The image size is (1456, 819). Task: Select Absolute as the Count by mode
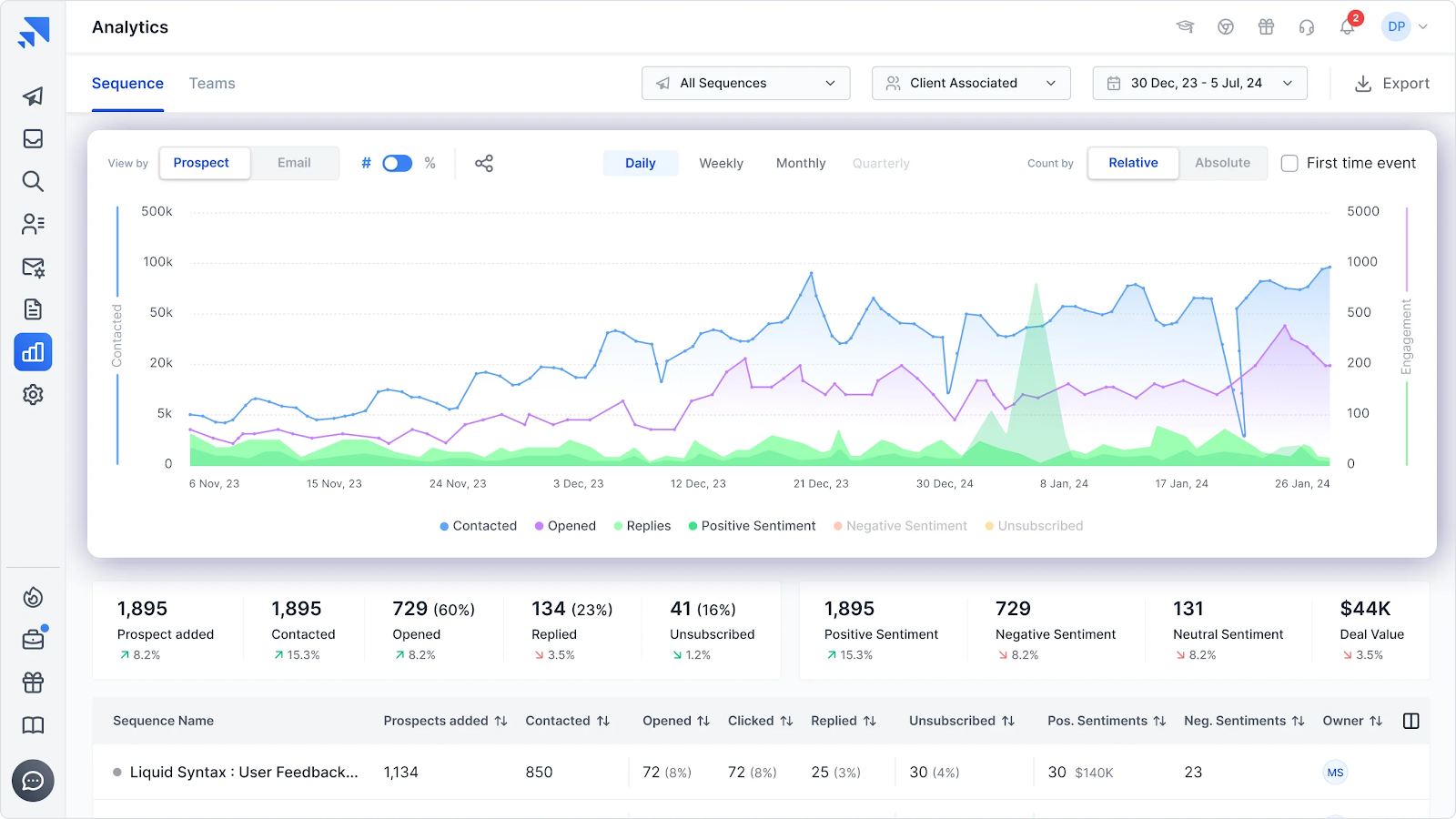(1222, 163)
